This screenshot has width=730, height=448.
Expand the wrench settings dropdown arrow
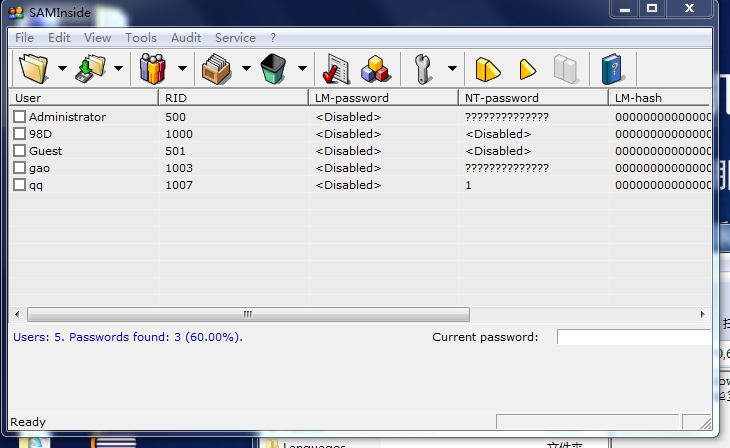pos(452,68)
